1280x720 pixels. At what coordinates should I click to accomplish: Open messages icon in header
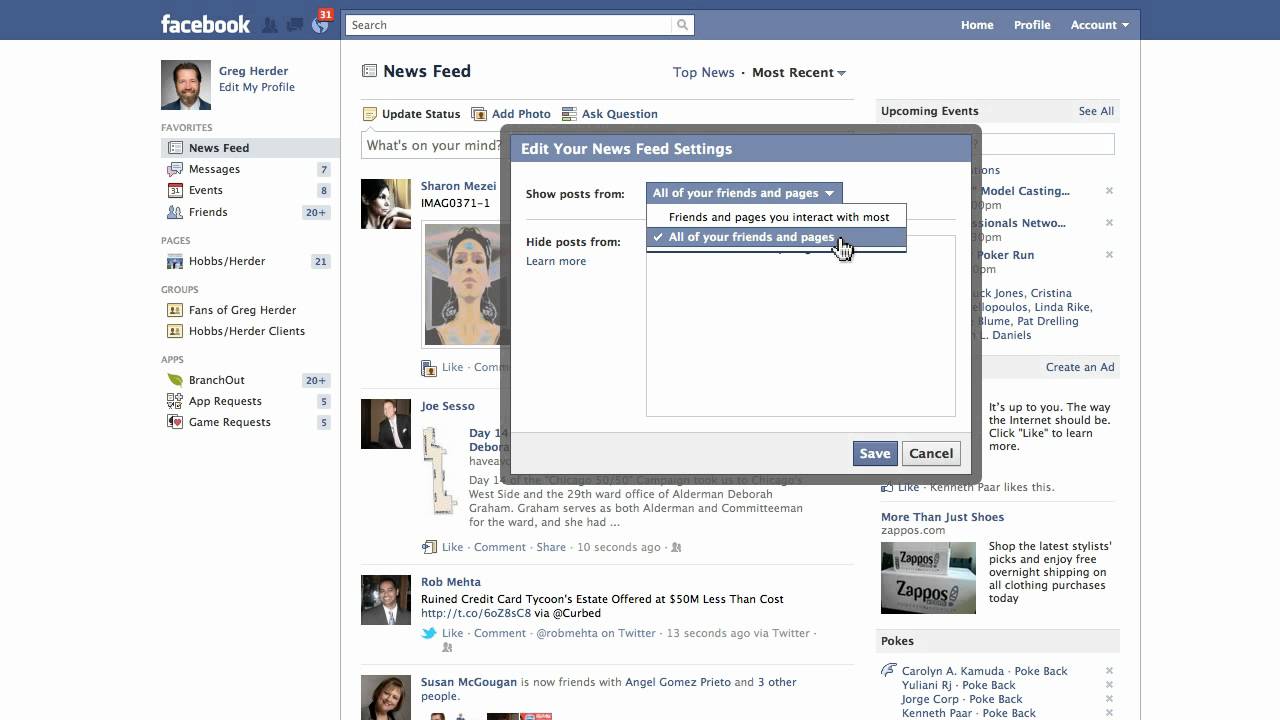coord(295,25)
